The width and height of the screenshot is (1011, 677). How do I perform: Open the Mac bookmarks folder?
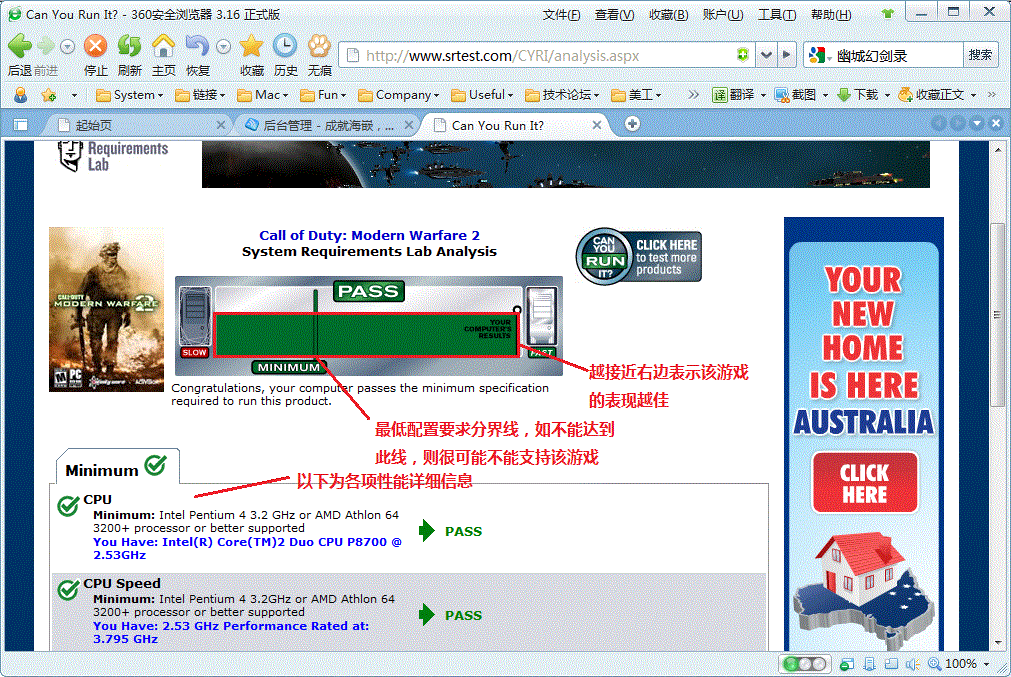(x=262, y=95)
